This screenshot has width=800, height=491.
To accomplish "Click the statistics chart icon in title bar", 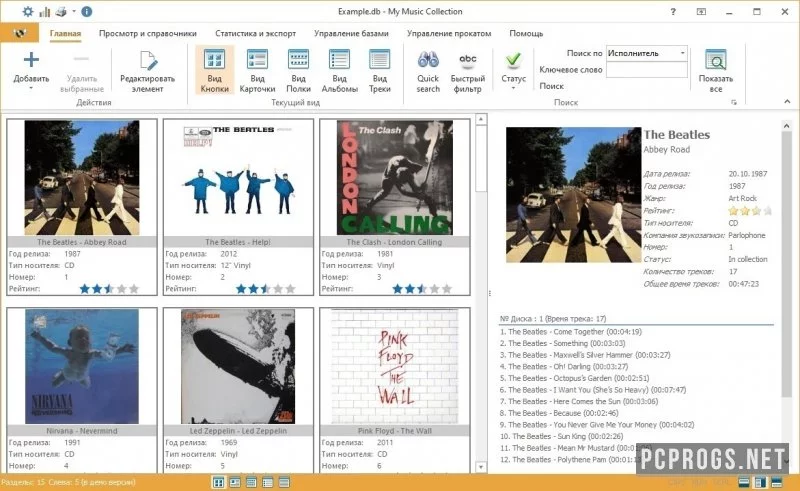I will click(x=45, y=11).
